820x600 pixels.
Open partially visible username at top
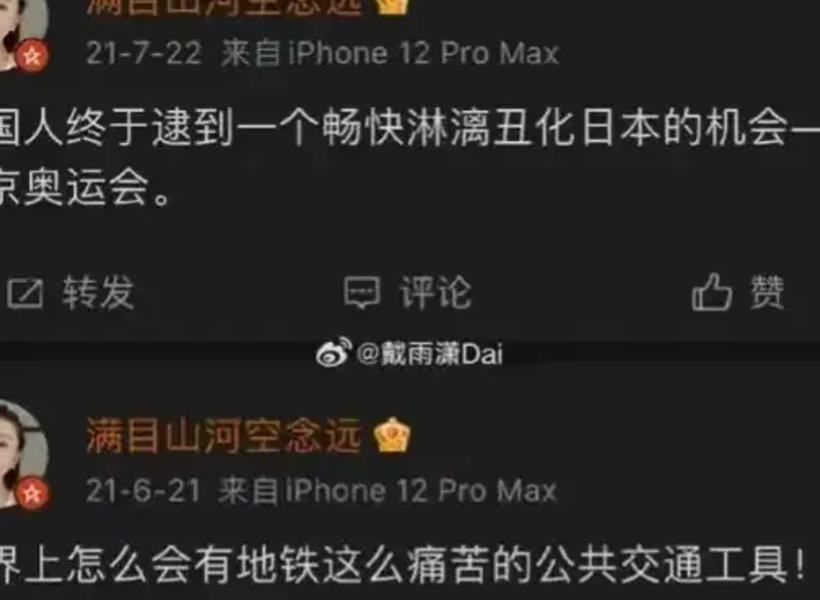click(x=224, y=7)
